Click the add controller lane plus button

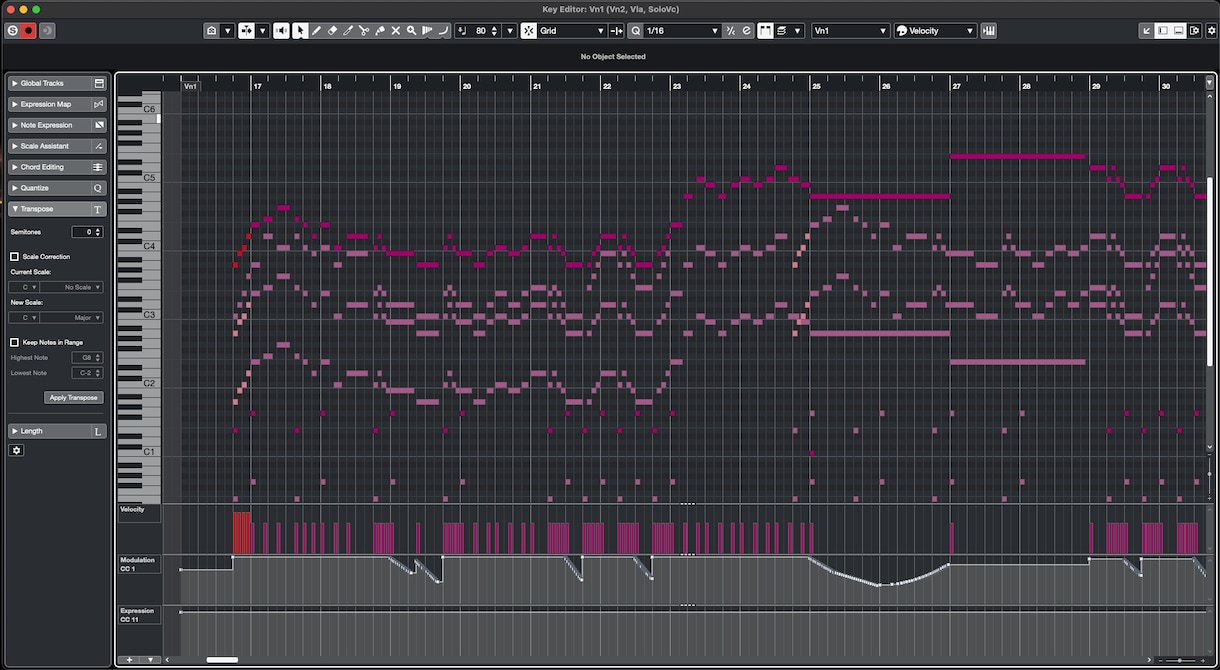[128, 660]
